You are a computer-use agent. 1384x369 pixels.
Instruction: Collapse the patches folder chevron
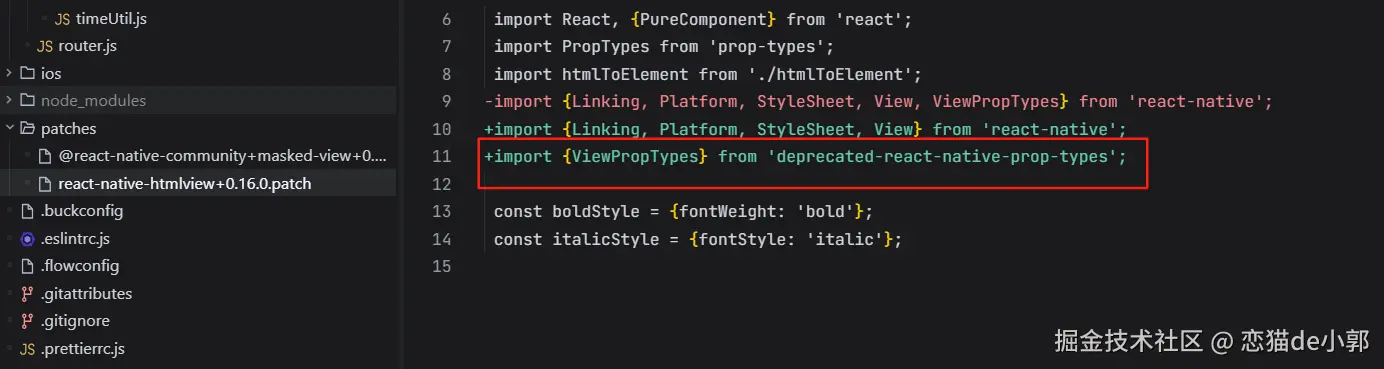point(10,129)
